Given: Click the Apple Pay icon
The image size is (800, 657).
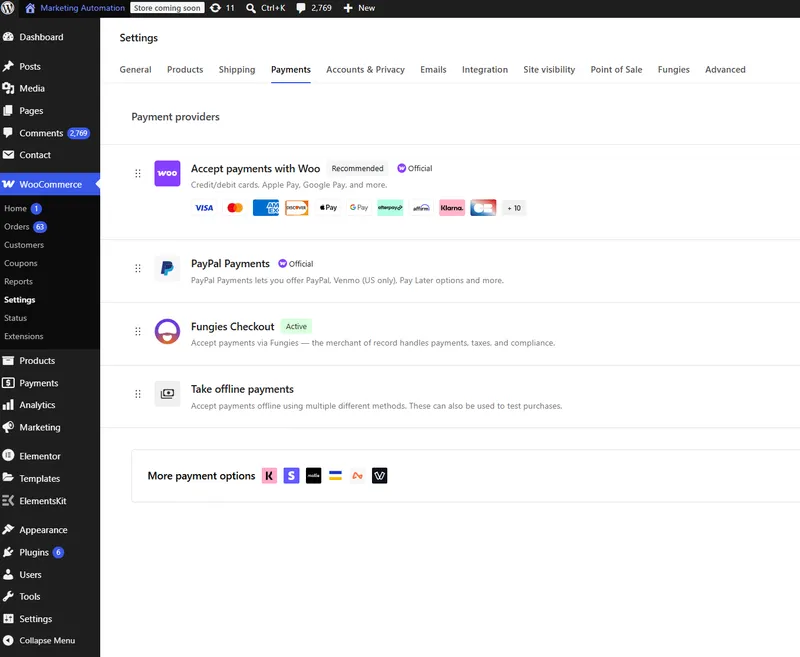Looking at the screenshot, I should tap(328, 208).
